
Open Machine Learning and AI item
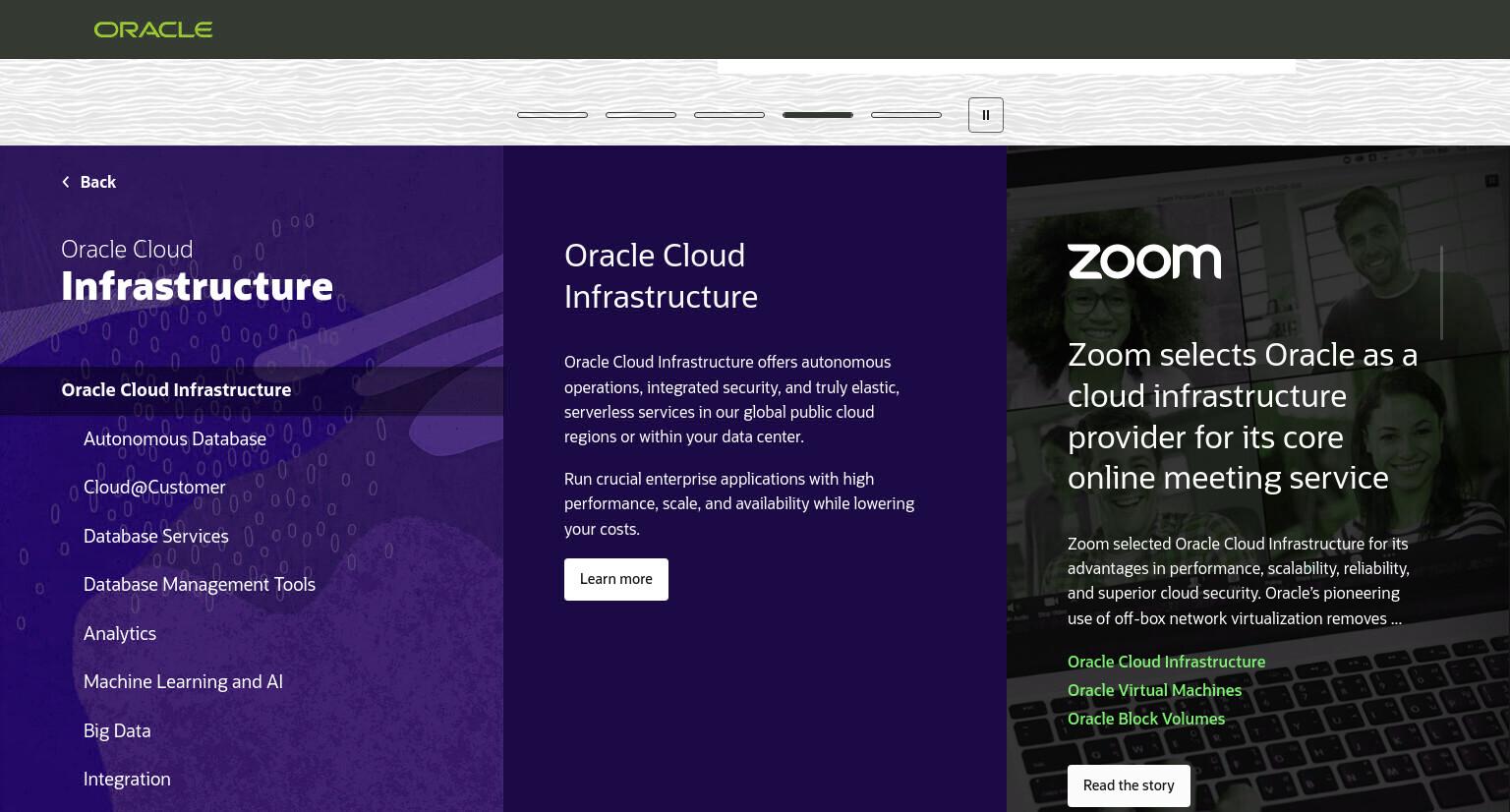183,682
